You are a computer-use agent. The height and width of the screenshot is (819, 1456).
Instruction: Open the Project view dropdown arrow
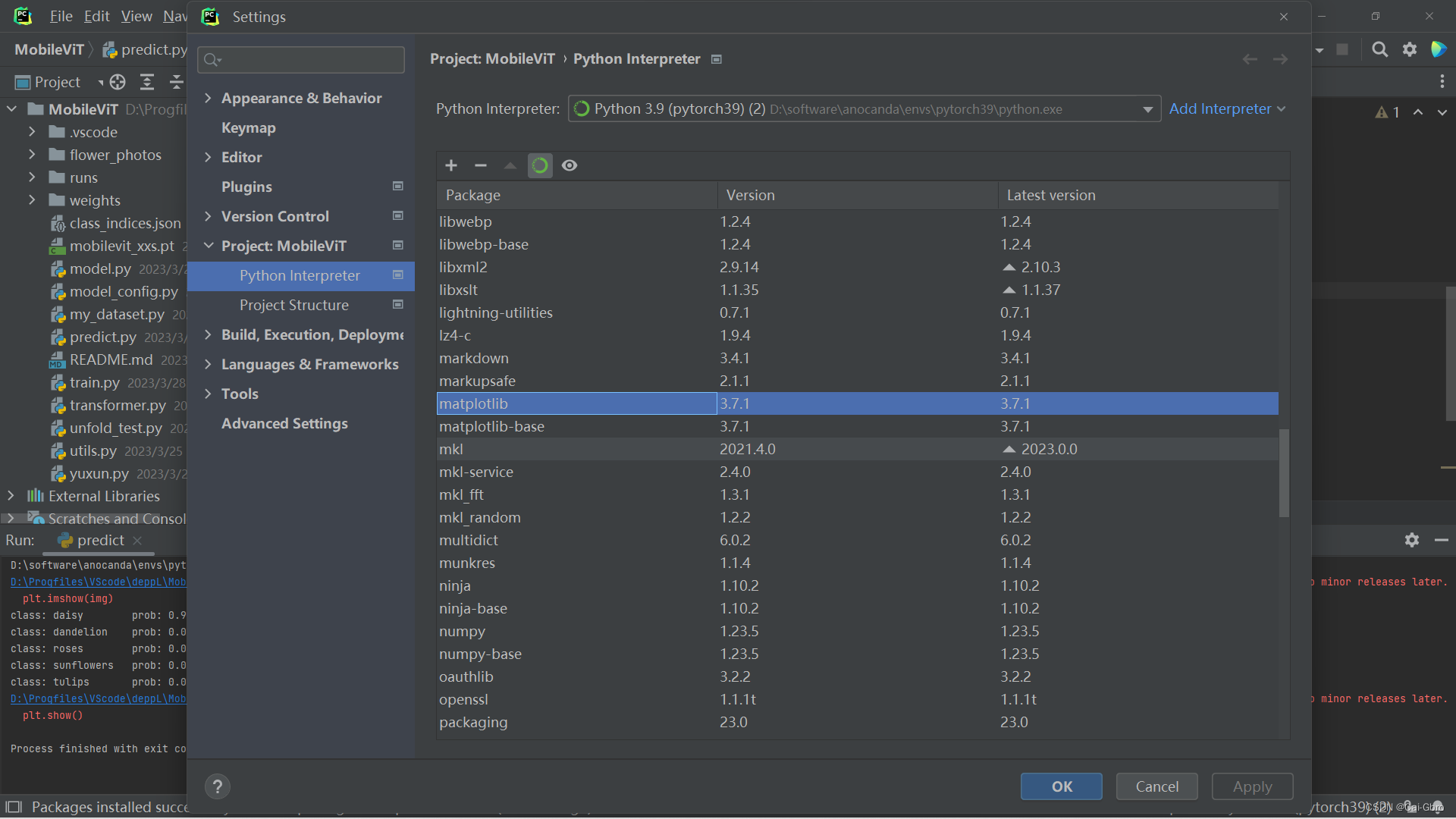tap(100, 82)
